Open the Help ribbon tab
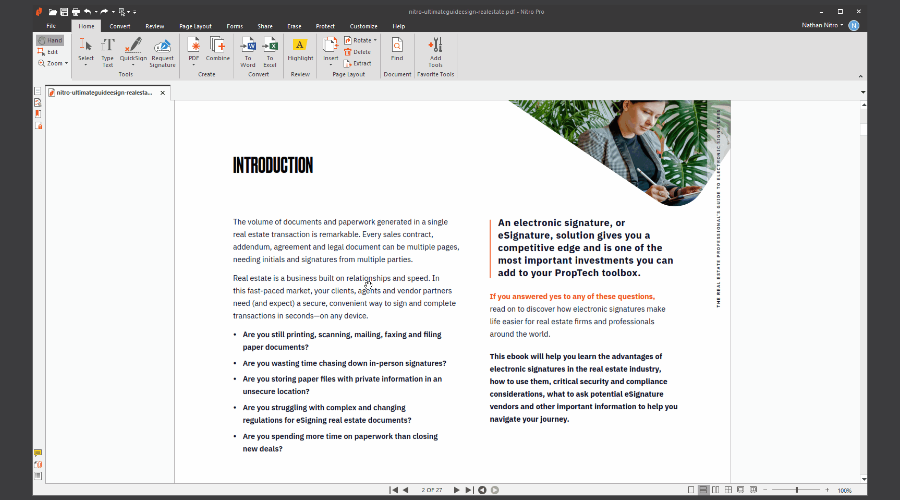Image resolution: width=900 pixels, height=500 pixels. tap(398, 26)
